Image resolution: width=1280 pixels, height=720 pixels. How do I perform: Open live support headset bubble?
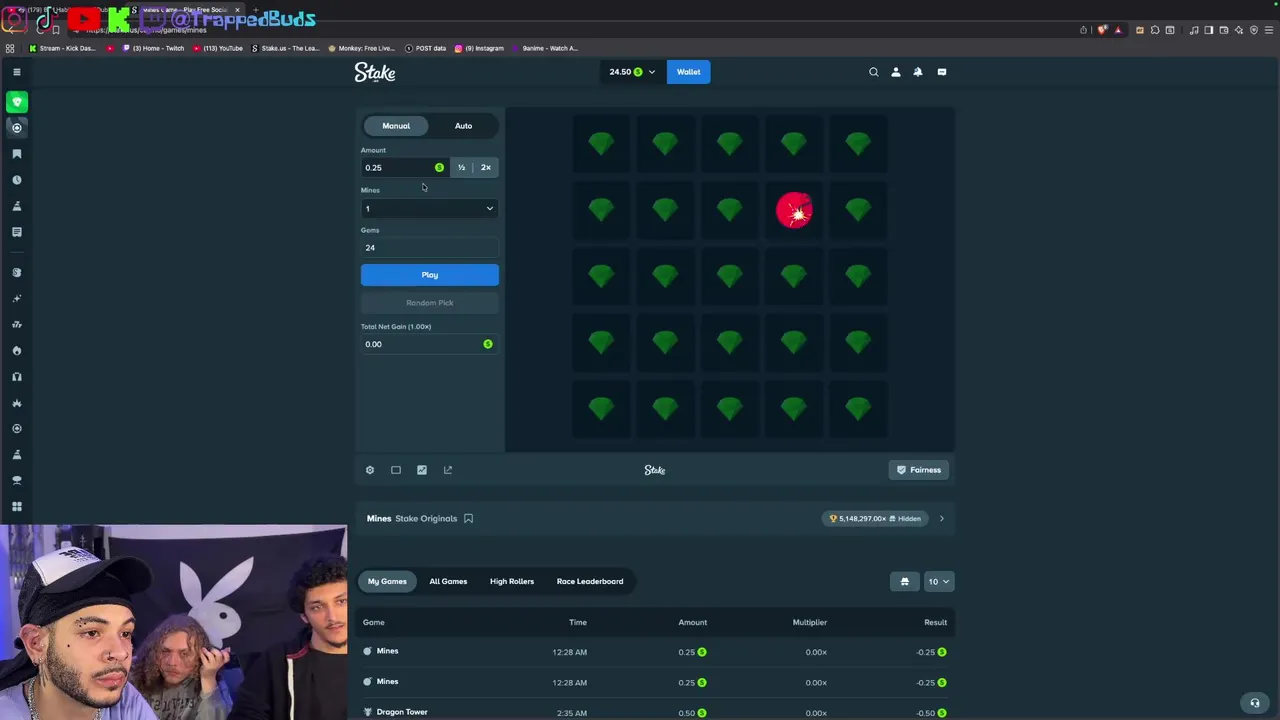[x=1255, y=703]
